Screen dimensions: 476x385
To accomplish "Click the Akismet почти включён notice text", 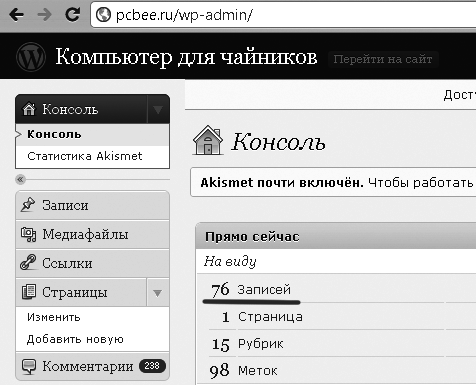I will [x=282, y=183].
